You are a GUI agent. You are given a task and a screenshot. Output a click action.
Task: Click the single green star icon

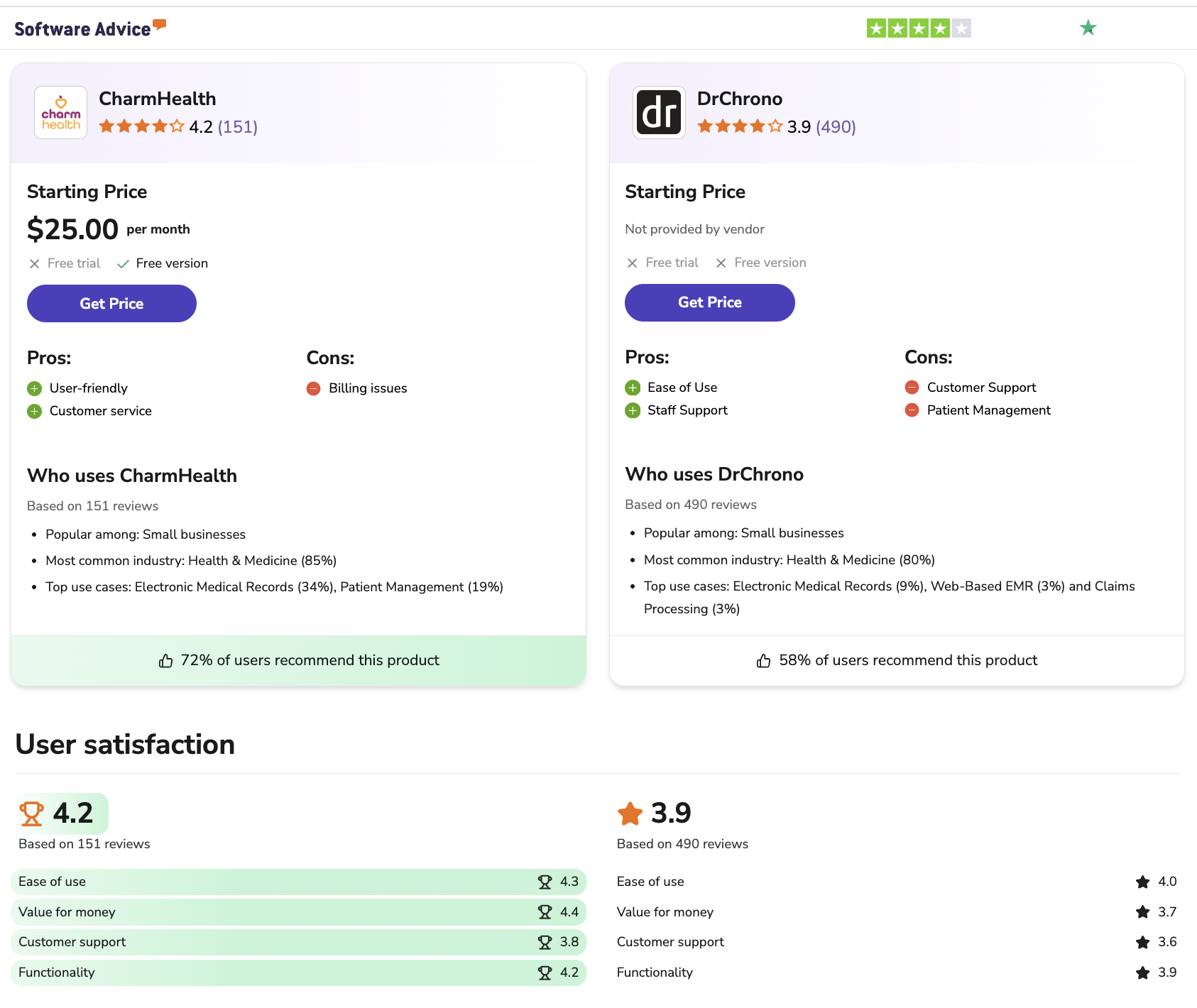(x=1088, y=28)
